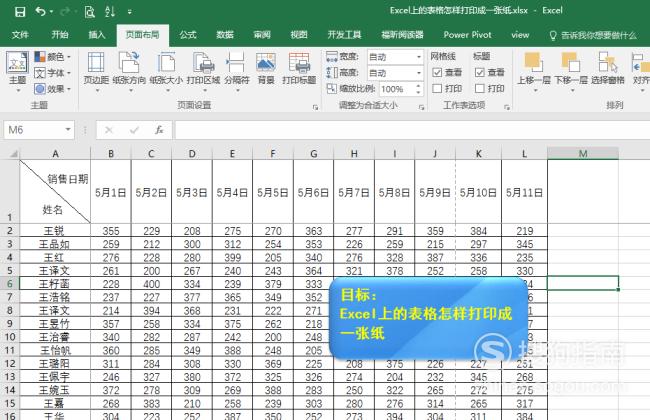The width and height of the screenshot is (650, 420).
Task: Click the Select All corner triangle
Action: 13,154
